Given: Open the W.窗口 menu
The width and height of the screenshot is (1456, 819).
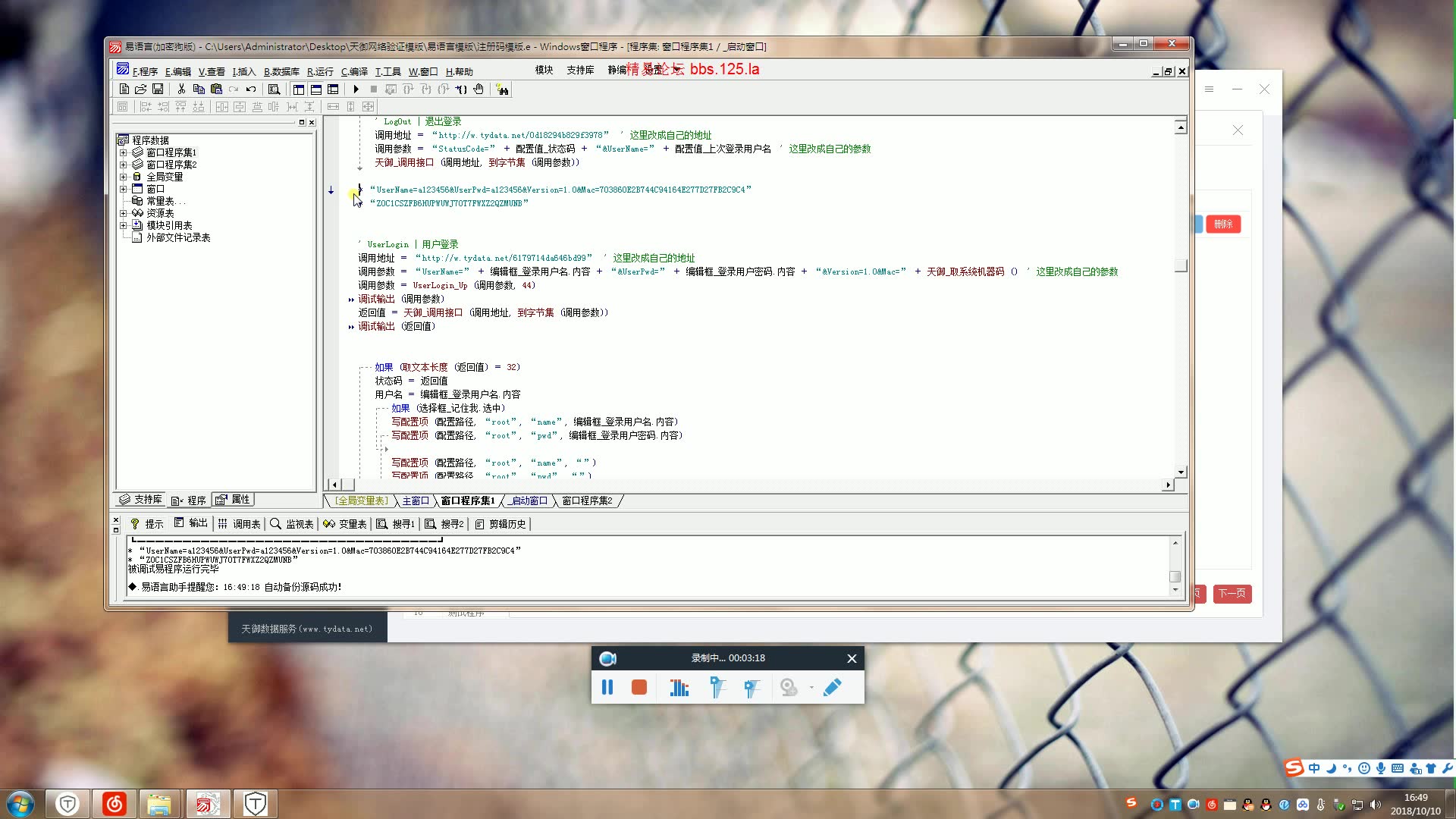Looking at the screenshot, I should 423,71.
